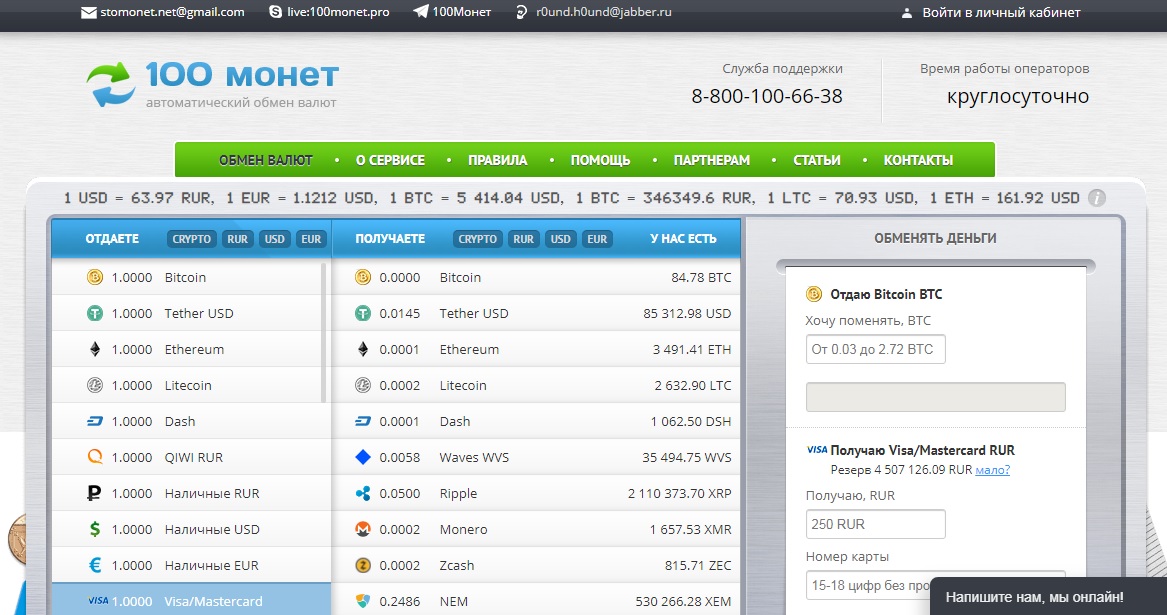The image size is (1167, 615).
Task: Select Ethereum icon in the give column
Action: click(x=95, y=349)
